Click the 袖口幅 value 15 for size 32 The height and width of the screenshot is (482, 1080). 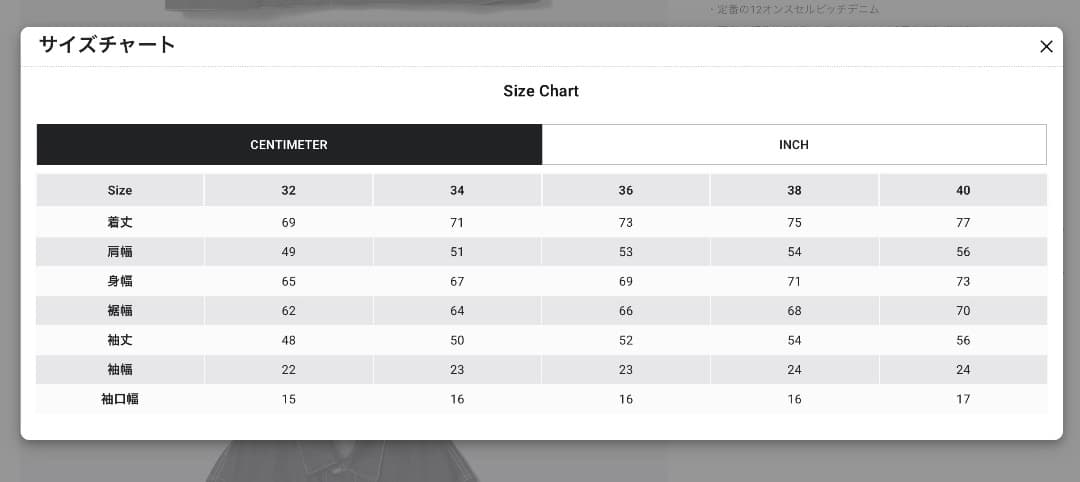[x=289, y=399]
